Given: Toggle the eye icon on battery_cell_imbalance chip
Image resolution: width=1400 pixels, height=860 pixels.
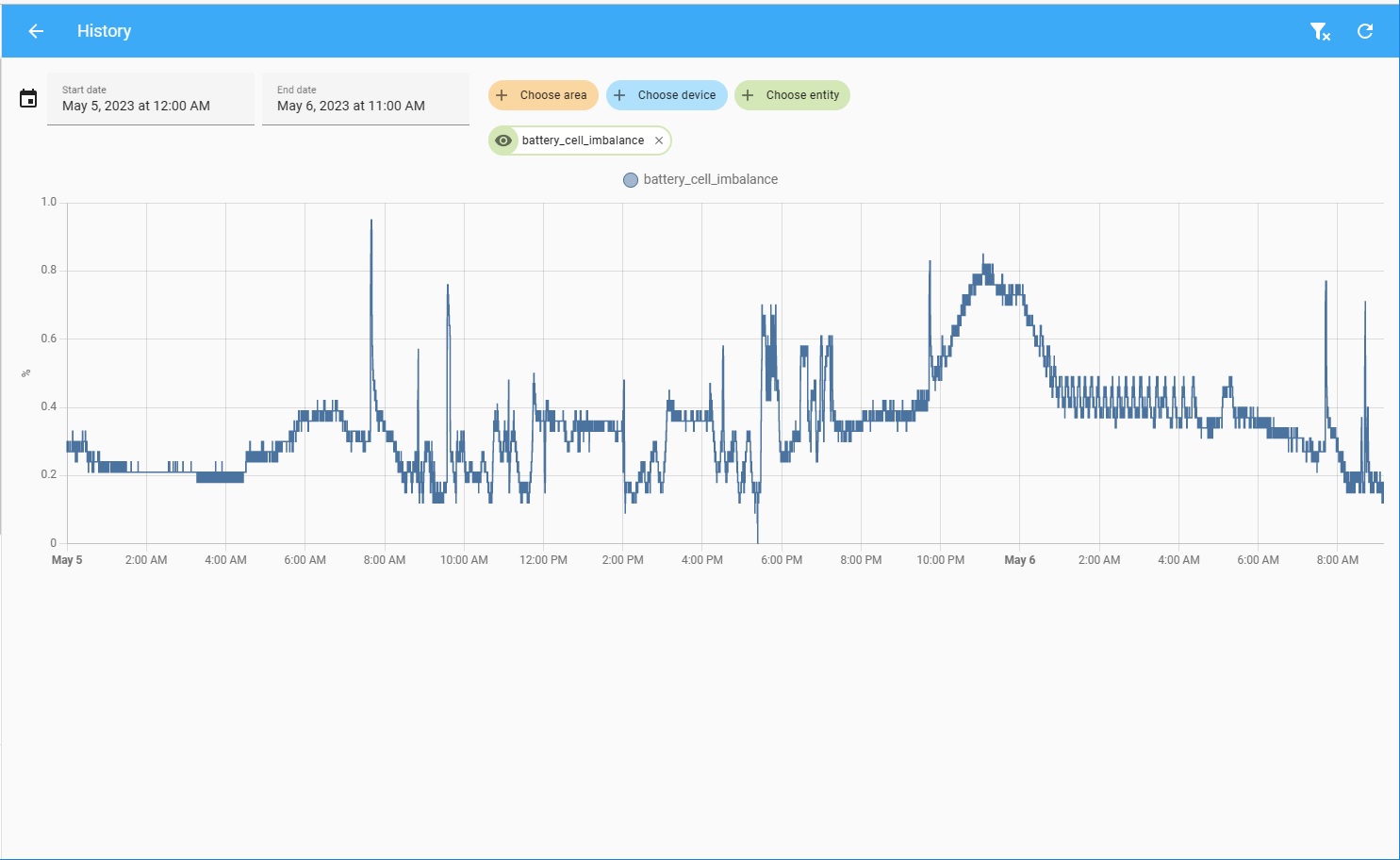Looking at the screenshot, I should [x=503, y=141].
